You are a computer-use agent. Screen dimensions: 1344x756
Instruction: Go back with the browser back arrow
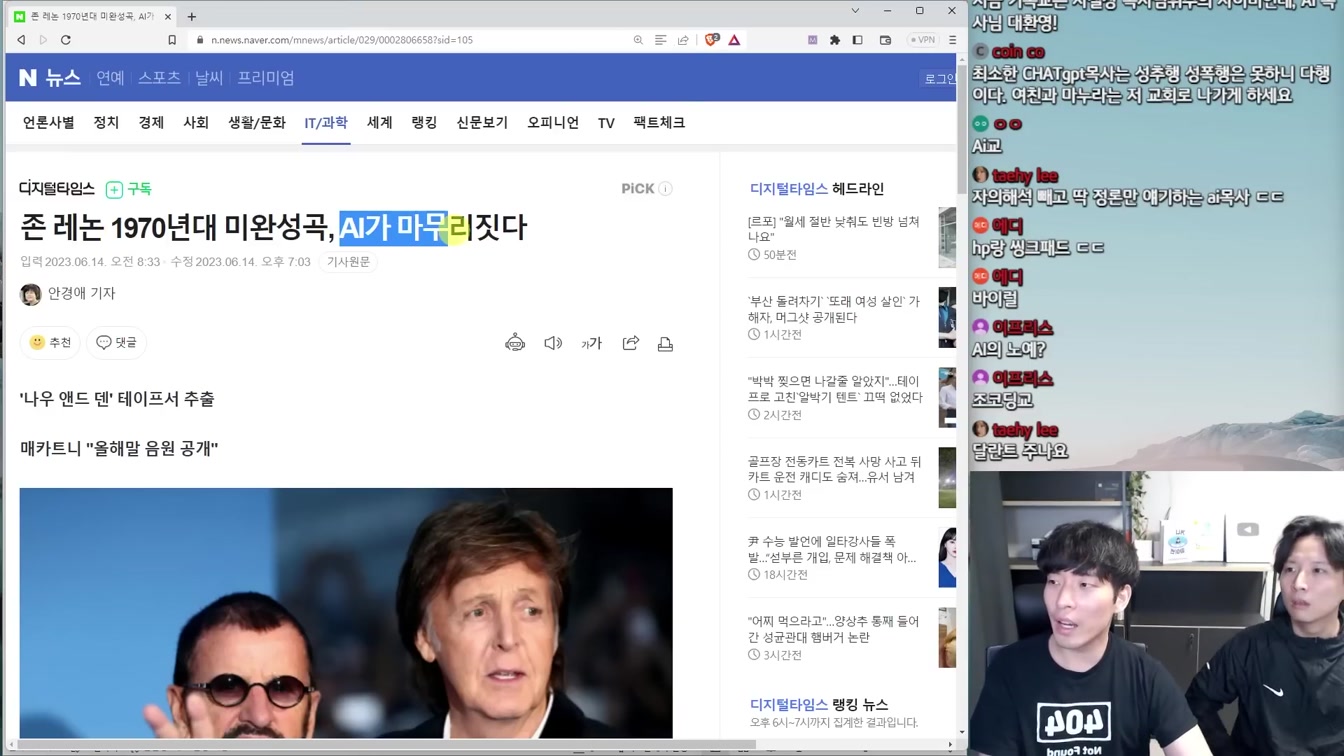pyautogui.click(x=21, y=40)
